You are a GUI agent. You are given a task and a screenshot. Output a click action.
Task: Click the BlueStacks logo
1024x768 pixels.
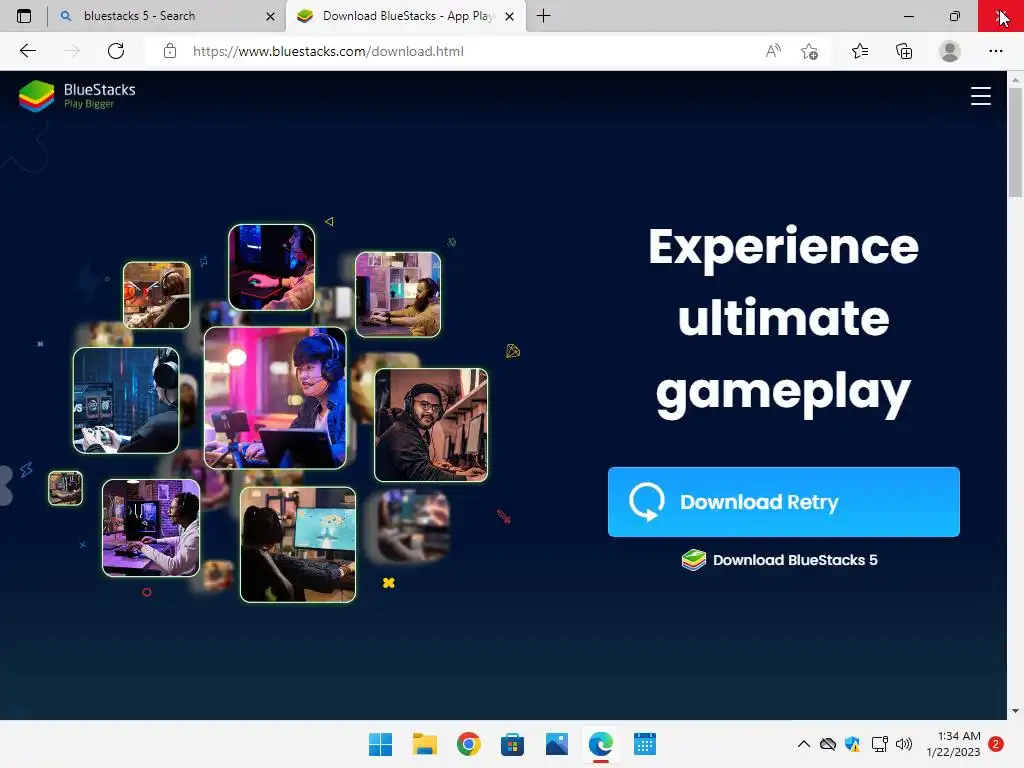pyautogui.click(x=77, y=95)
